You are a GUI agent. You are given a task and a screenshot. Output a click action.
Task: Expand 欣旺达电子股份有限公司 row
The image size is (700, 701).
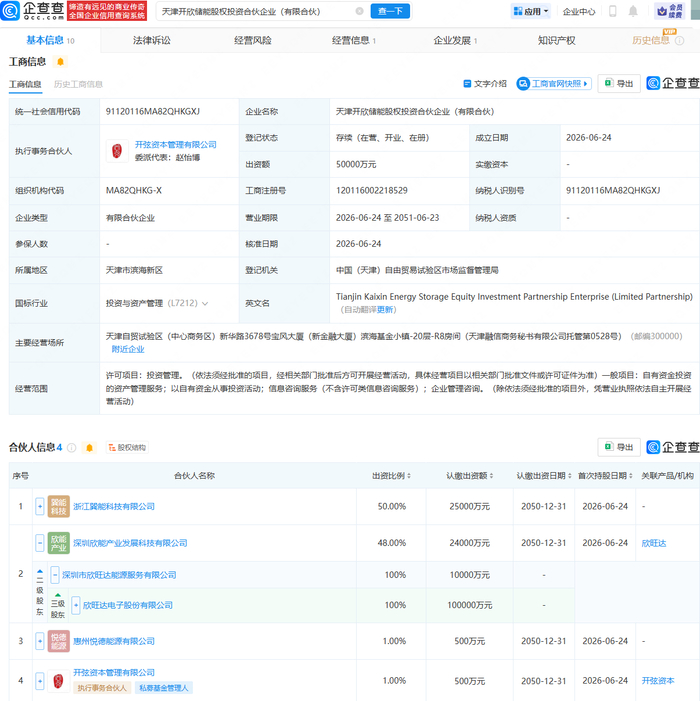click(x=76, y=605)
